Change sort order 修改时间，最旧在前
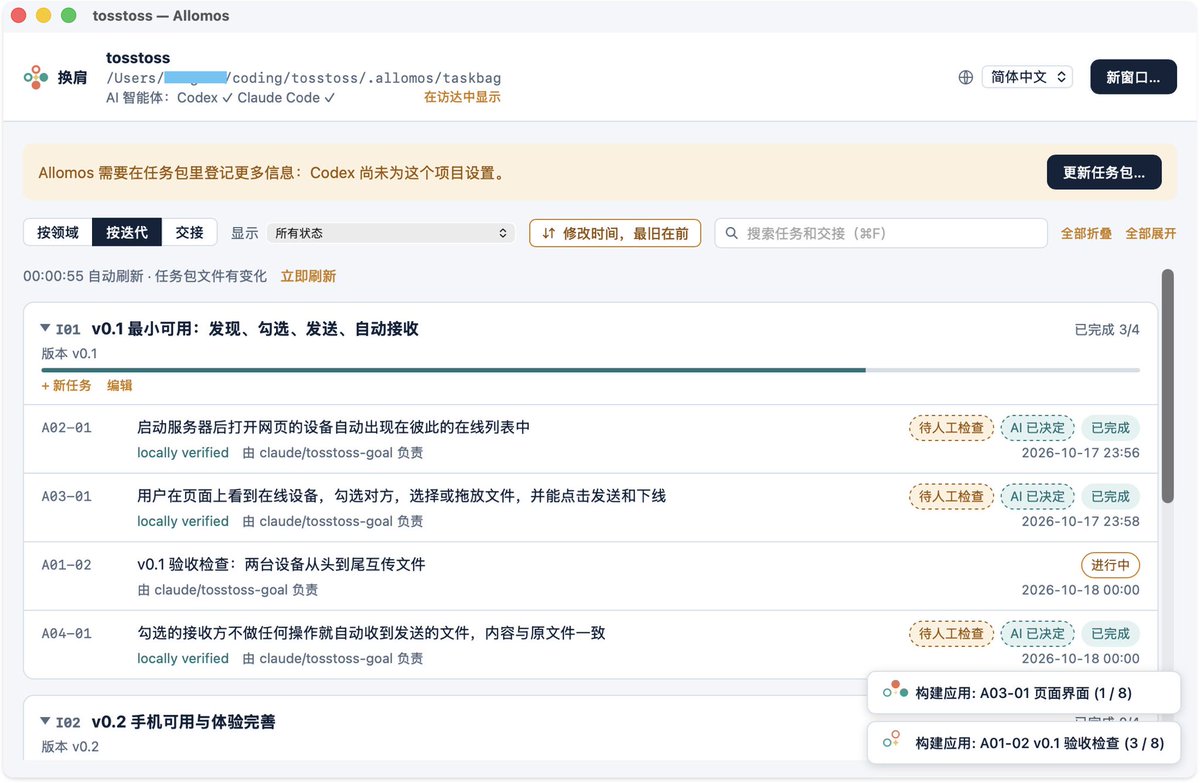The image size is (1200, 783). click(x=615, y=233)
